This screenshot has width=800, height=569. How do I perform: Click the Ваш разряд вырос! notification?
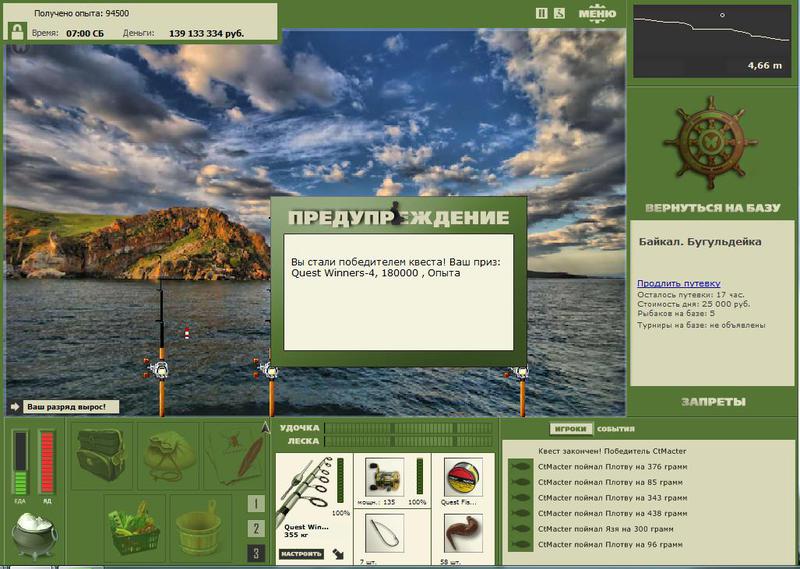(71, 407)
